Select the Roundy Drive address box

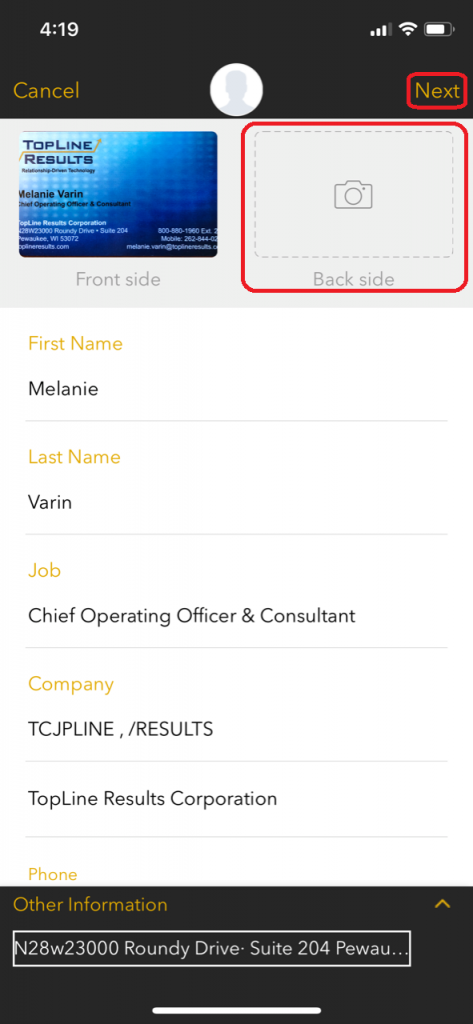pyautogui.click(x=212, y=948)
